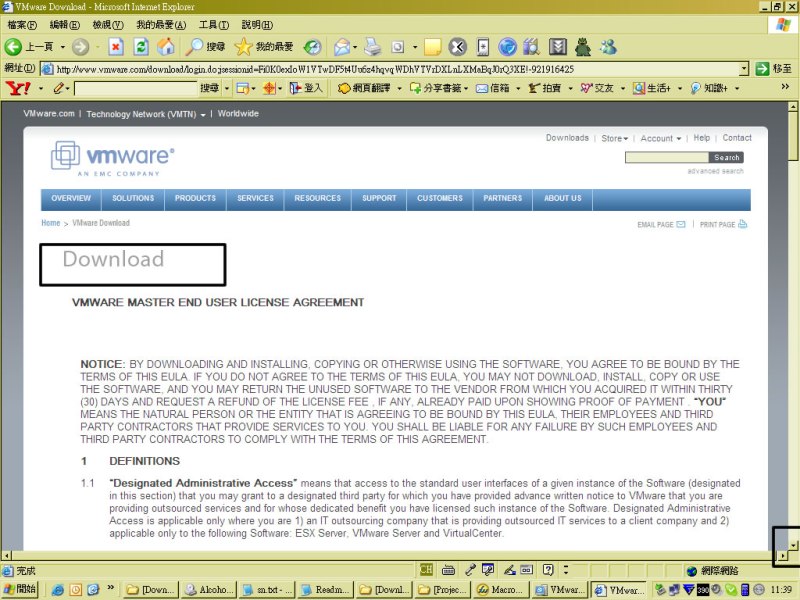
Task: Click the CH language indicator icon
Action: click(x=426, y=569)
